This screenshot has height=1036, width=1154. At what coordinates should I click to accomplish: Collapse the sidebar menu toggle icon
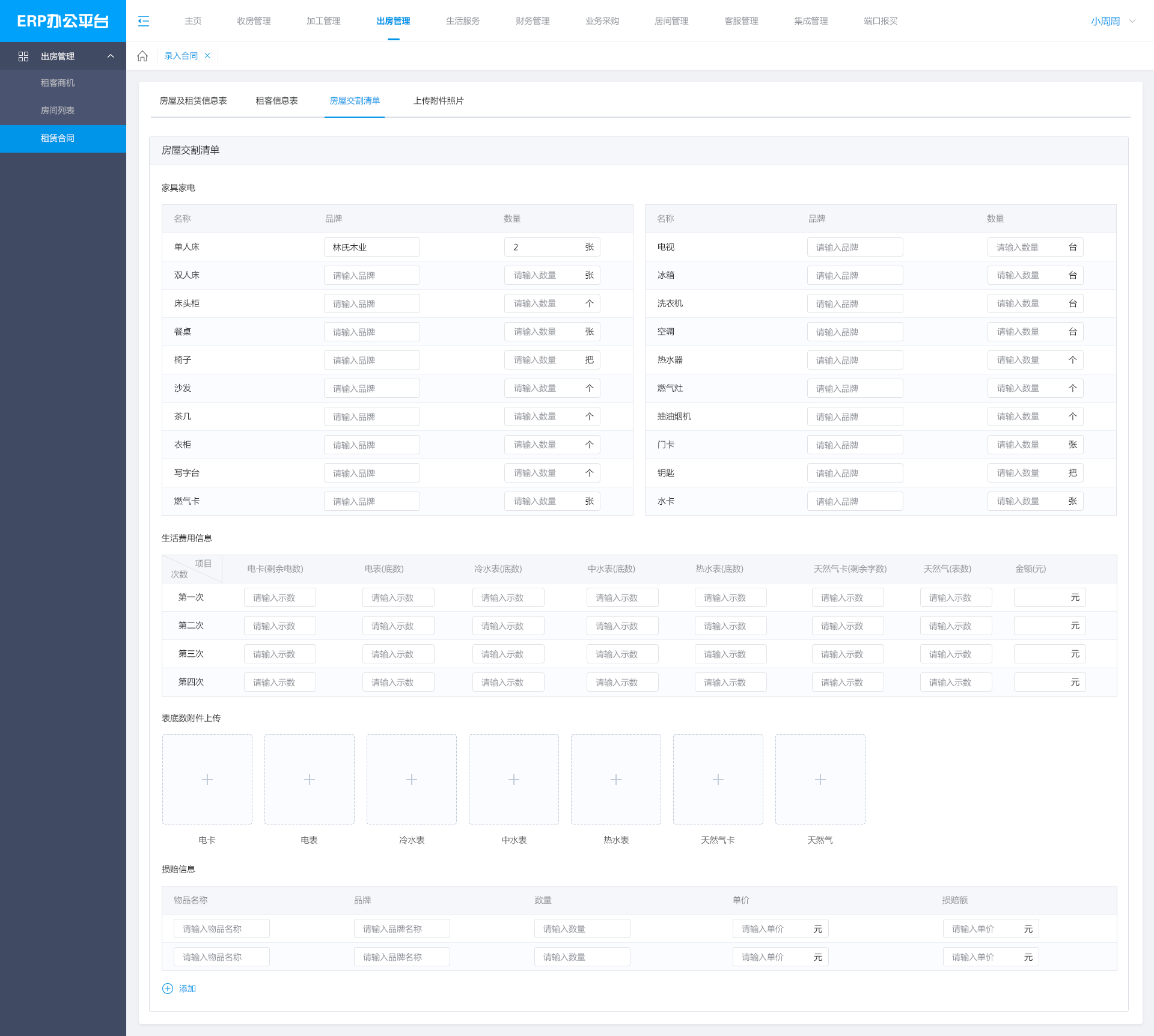coord(144,21)
